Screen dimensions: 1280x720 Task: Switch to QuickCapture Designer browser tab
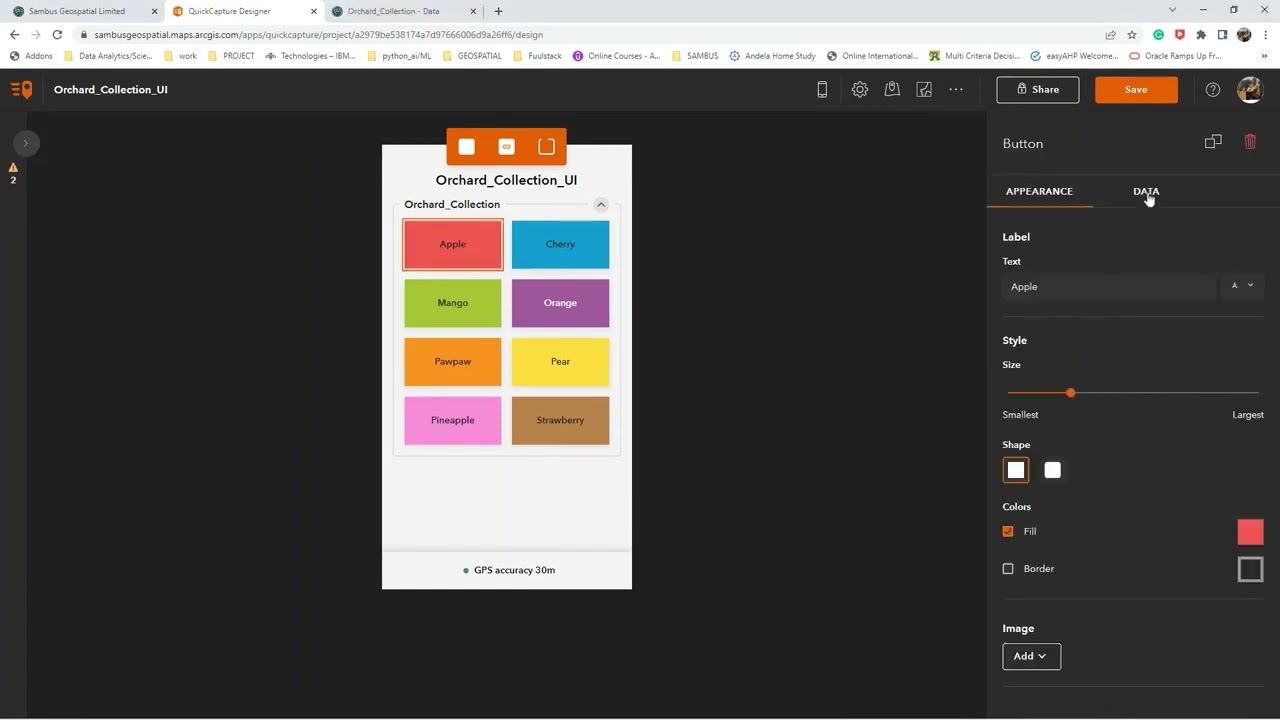243,11
